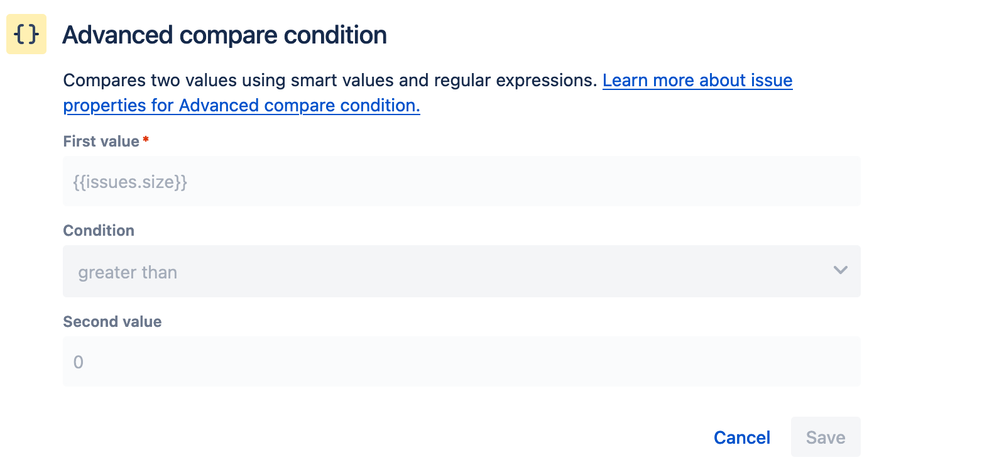The width and height of the screenshot is (999, 469).
Task: Click the red required asterisk by First value
Action: pos(146,141)
